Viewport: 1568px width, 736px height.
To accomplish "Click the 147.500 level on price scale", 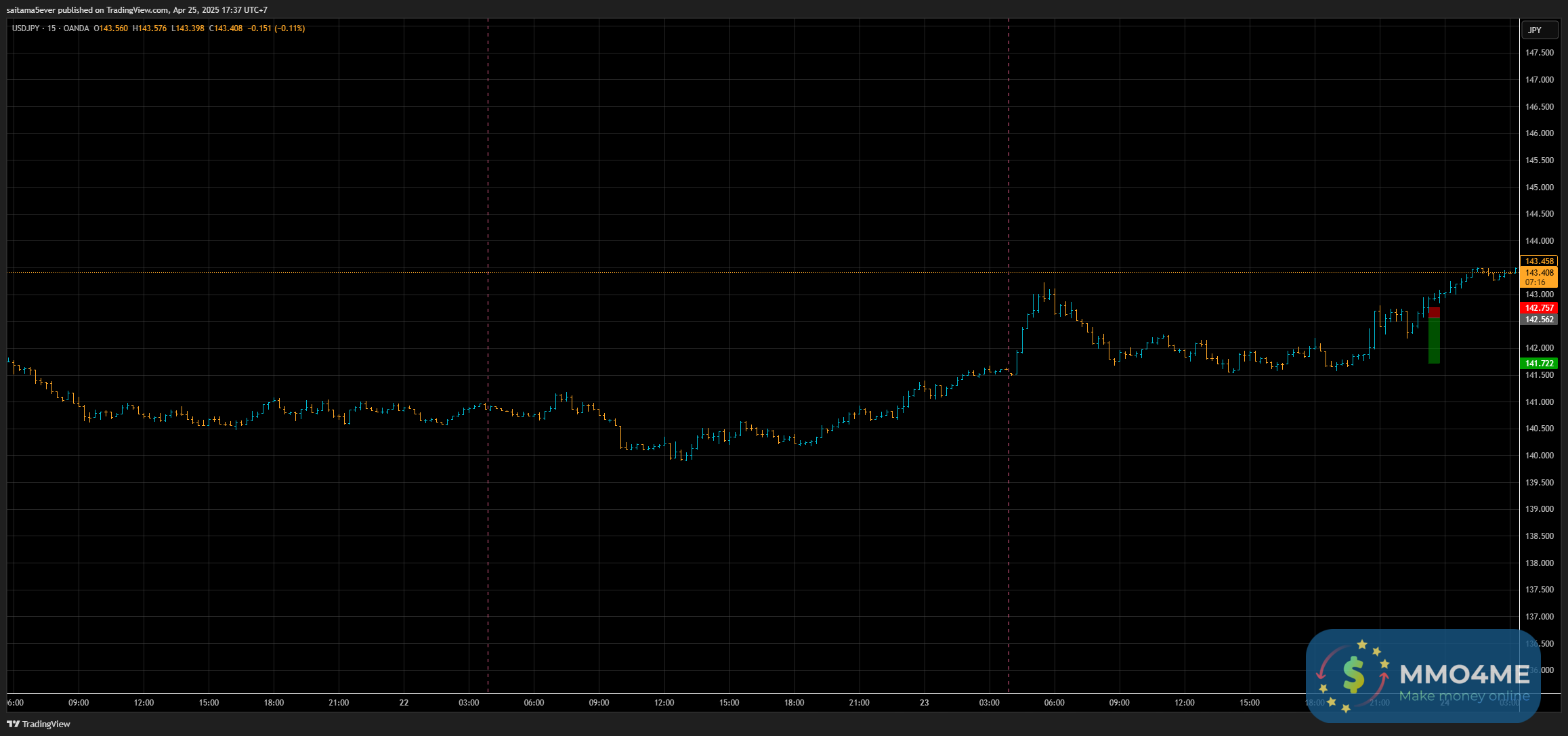I will click(1539, 53).
